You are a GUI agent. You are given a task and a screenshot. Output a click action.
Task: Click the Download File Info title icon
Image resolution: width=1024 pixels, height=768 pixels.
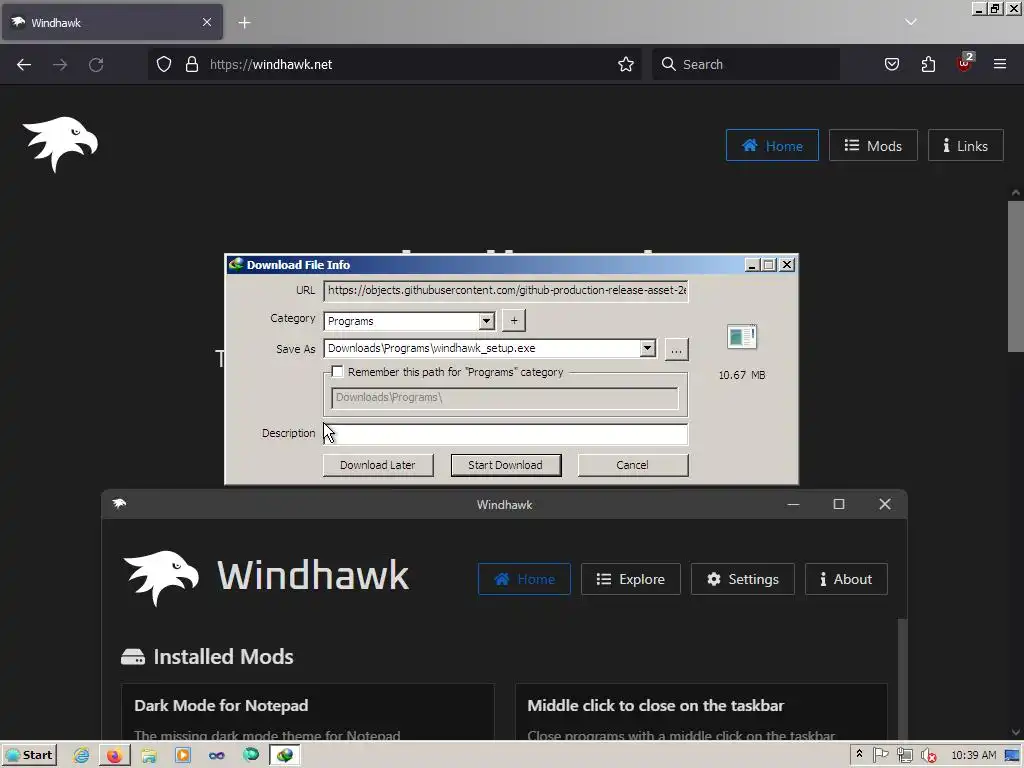pyautogui.click(x=236, y=264)
